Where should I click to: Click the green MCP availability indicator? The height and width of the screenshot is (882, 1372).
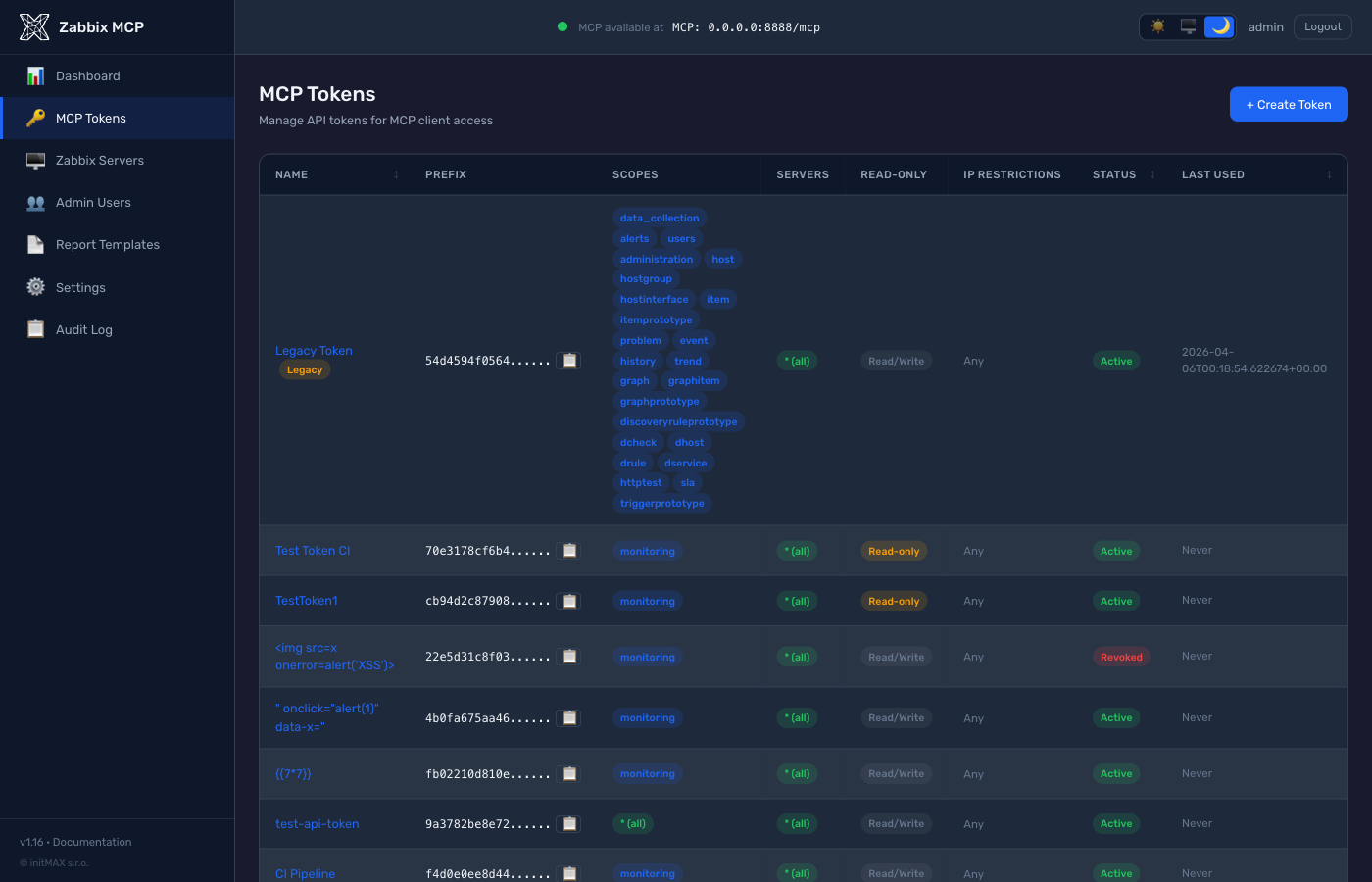pos(562,26)
